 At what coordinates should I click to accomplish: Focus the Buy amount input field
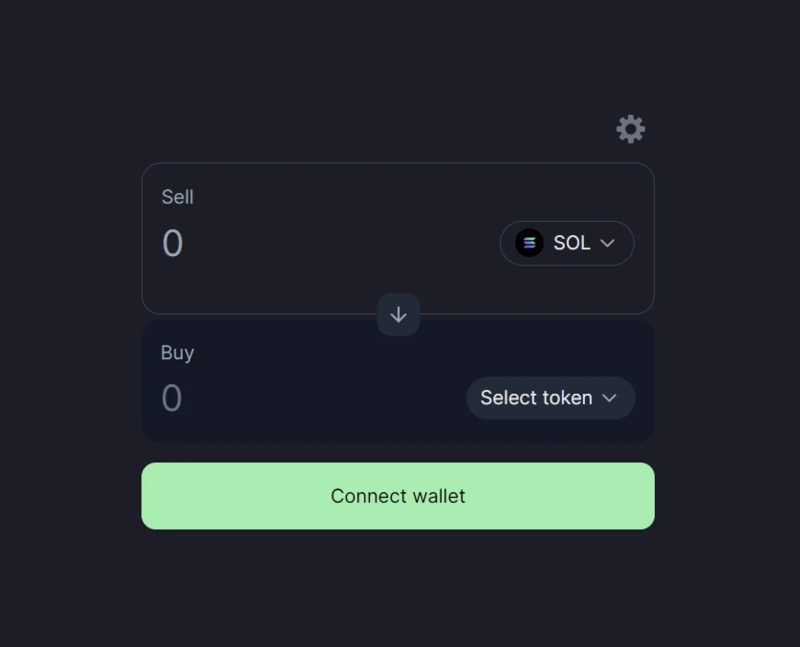click(x=300, y=398)
